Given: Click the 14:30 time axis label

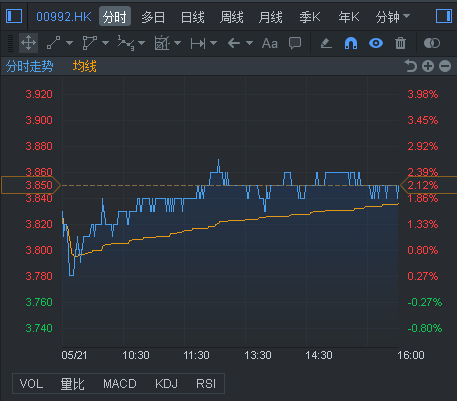Looking at the screenshot, I should tap(319, 355).
